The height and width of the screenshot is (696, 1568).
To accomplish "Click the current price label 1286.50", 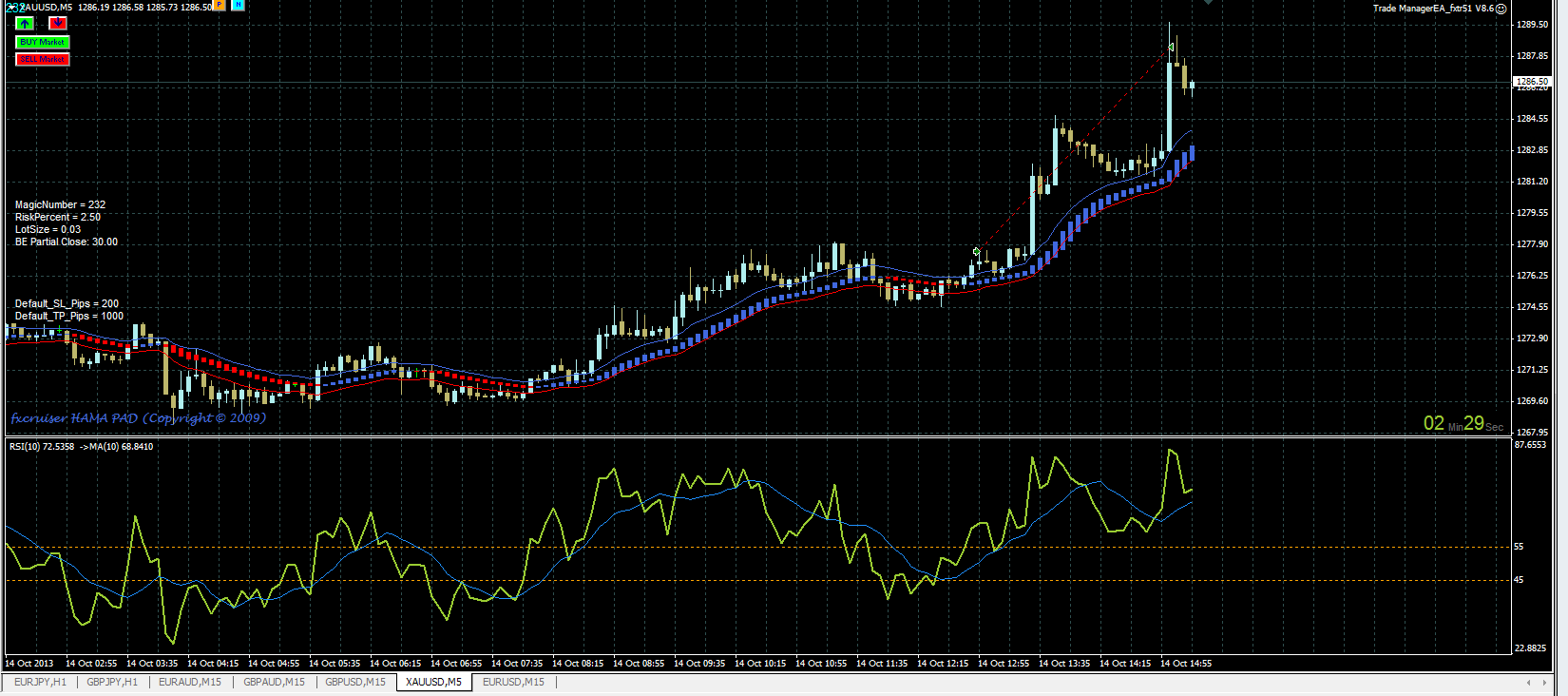I will 1532,82.
